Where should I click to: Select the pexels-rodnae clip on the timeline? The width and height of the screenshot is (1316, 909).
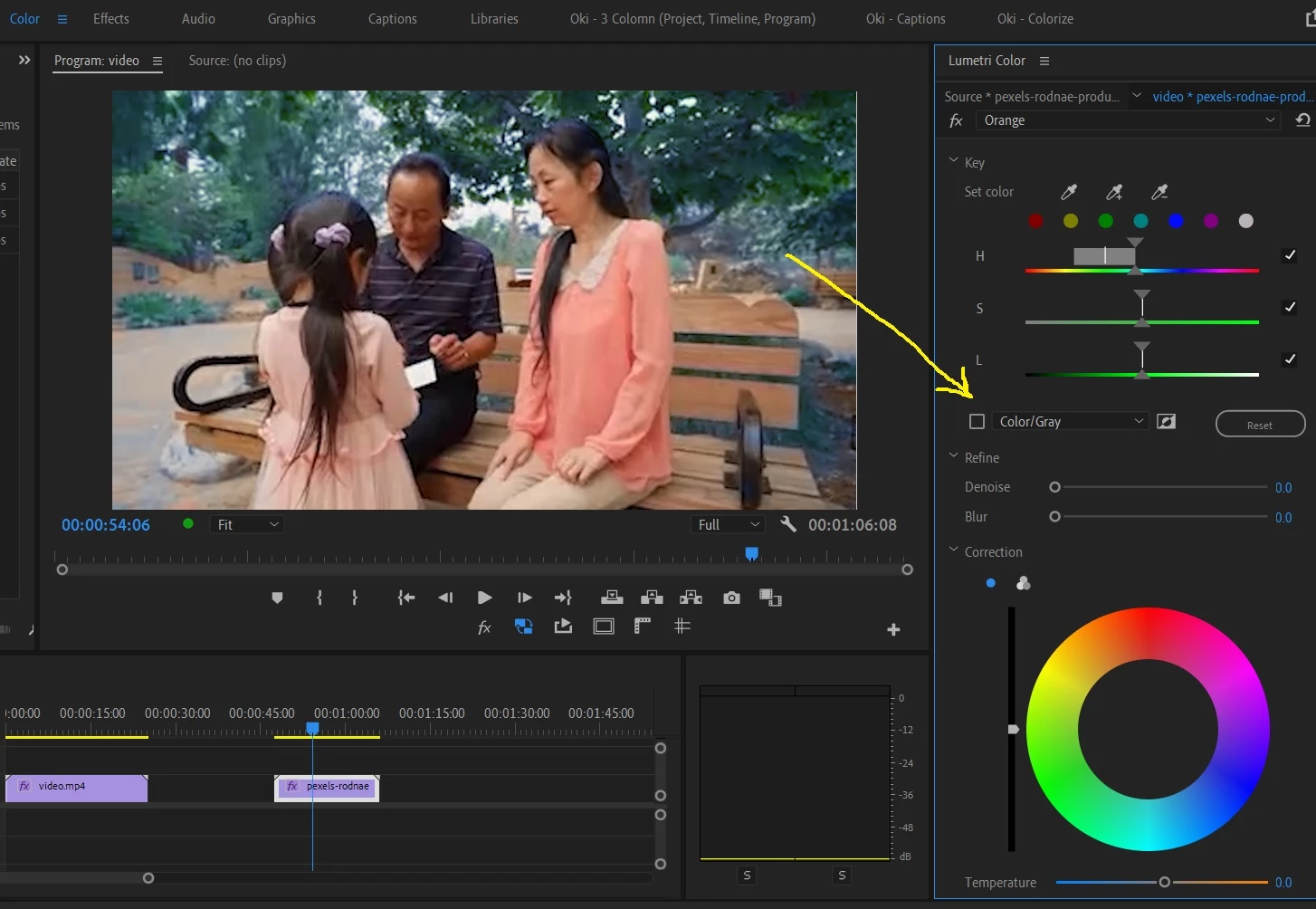click(x=328, y=787)
